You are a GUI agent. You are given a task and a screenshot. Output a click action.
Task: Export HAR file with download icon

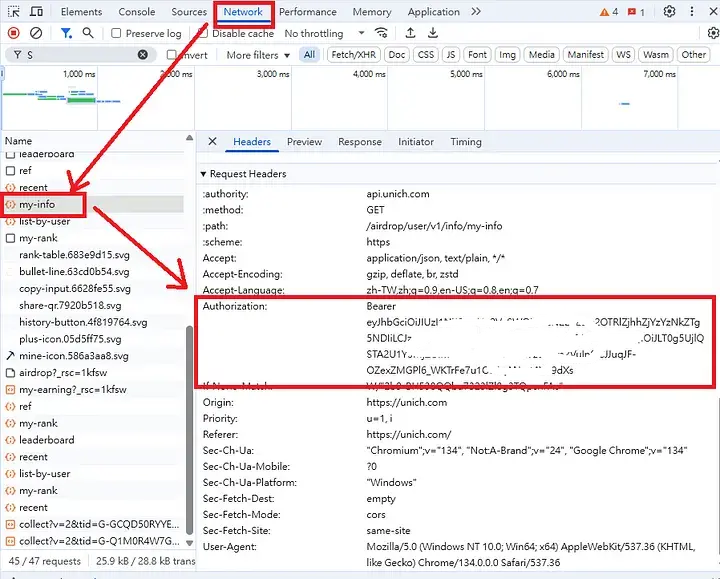pyautogui.click(x=433, y=33)
